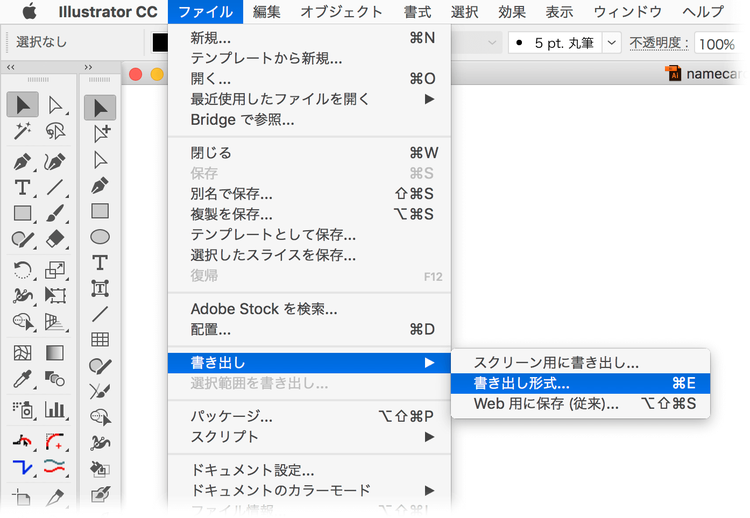Select the Curvature tool
750x518 pixels.
(x=55, y=162)
